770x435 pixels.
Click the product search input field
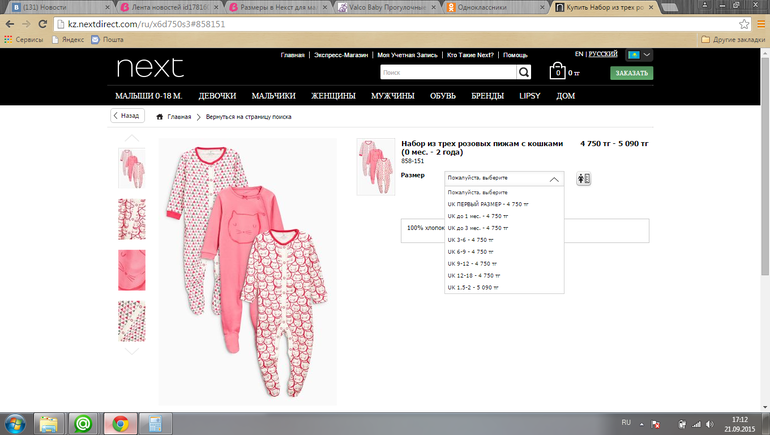447,72
